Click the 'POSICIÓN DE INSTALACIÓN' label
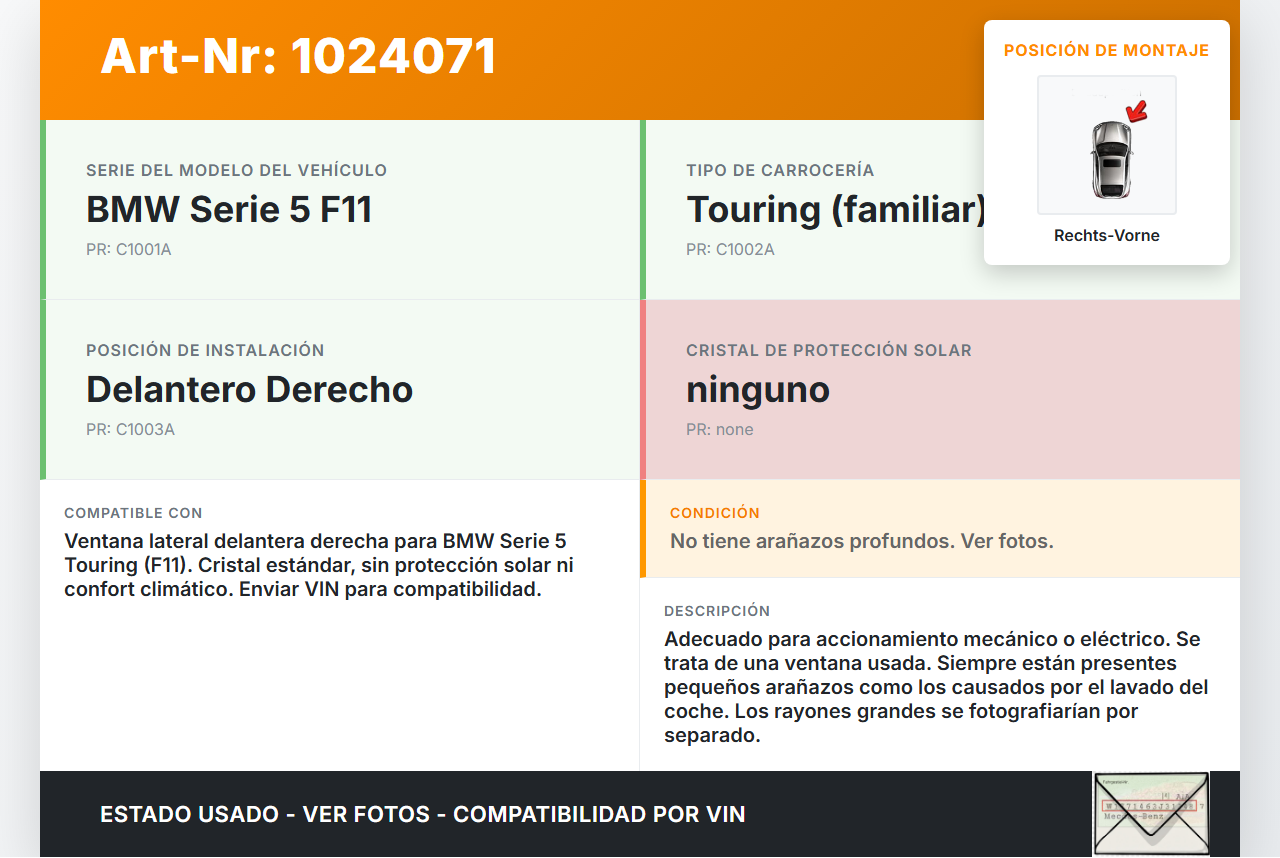 pyautogui.click(x=205, y=350)
